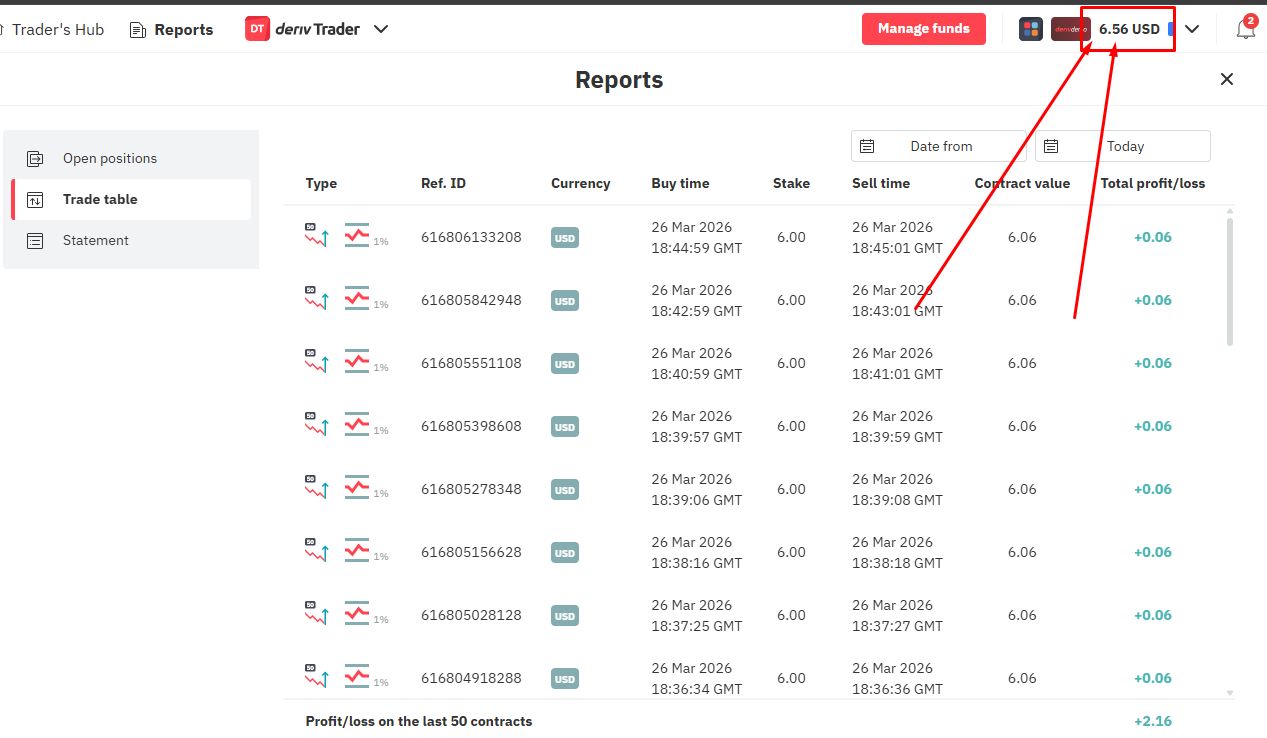Screen dimensions: 1267x738
Task: Click the Deriv Trader DT logo icon
Action: coord(257,29)
